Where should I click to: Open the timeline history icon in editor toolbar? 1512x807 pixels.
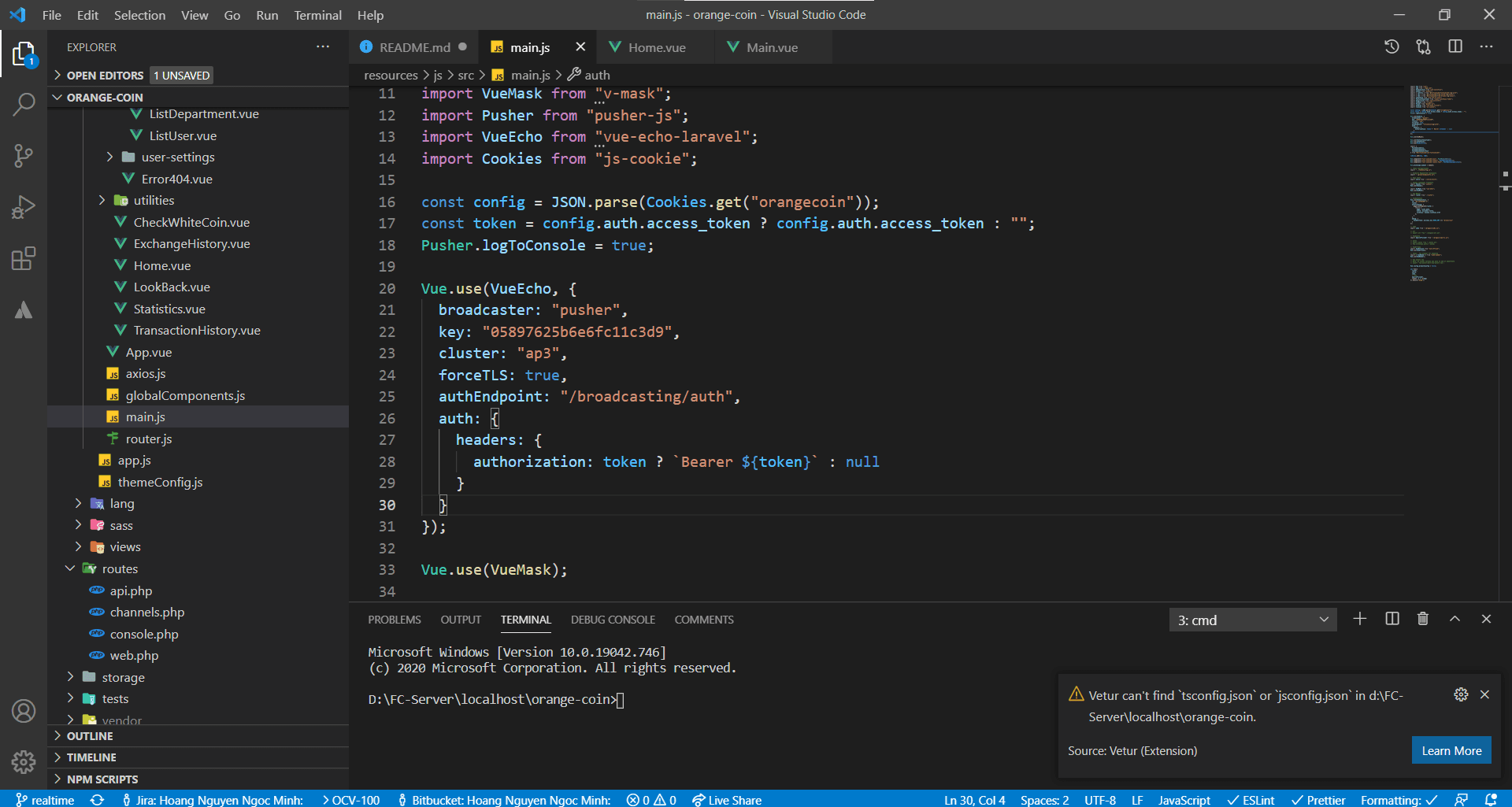[x=1392, y=47]
